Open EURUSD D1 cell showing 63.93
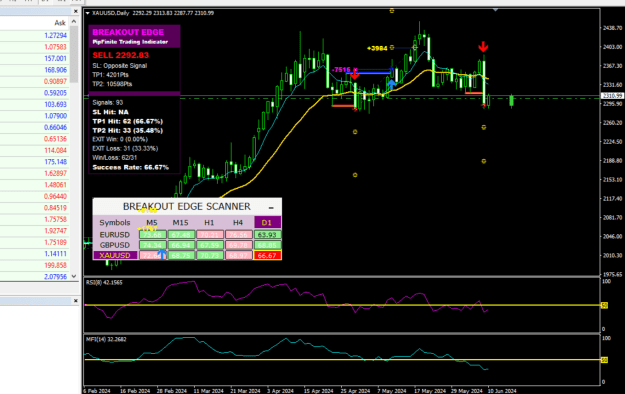 (267, 235)
